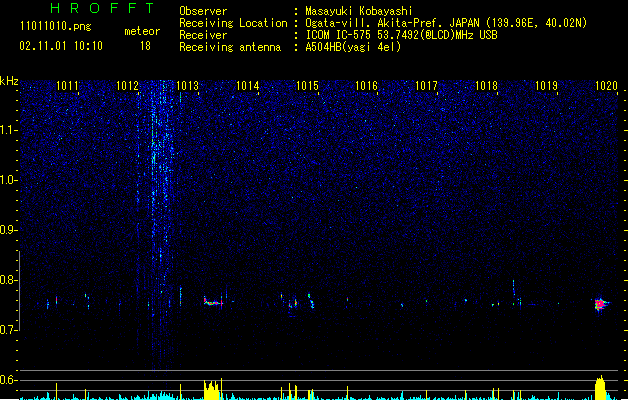Click the kHz axis unit label

[9, 81]
